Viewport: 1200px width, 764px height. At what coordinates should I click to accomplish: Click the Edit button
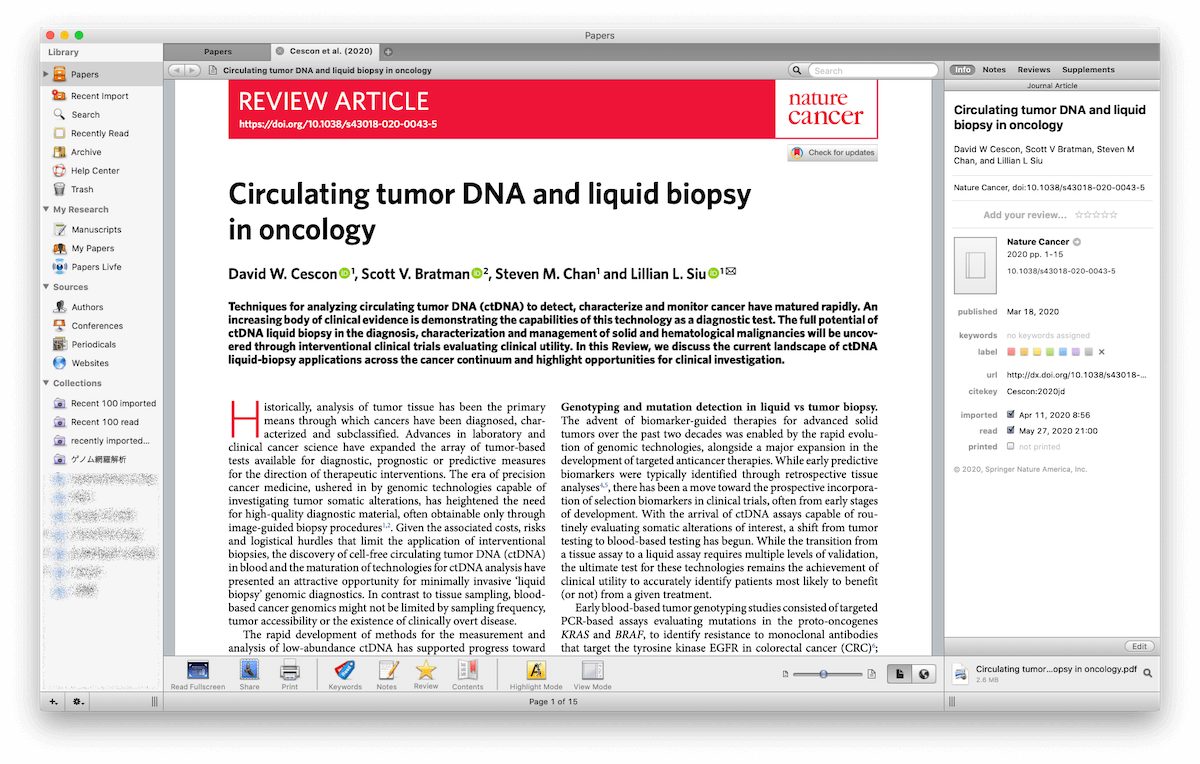1138,646
